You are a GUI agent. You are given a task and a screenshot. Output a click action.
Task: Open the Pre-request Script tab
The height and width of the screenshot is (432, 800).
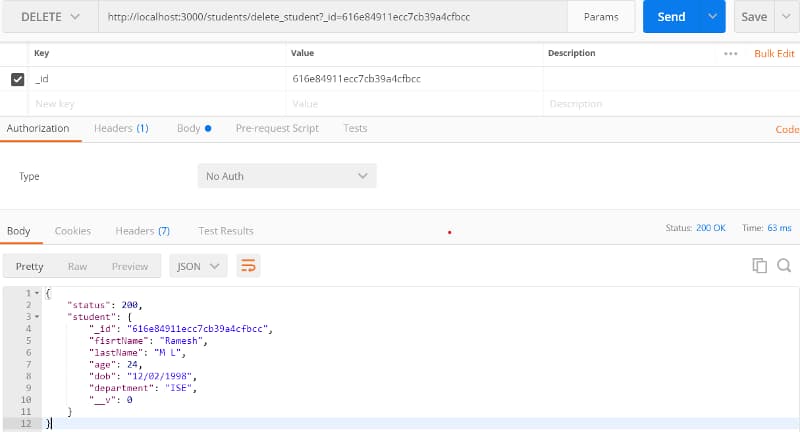point(277,128)
